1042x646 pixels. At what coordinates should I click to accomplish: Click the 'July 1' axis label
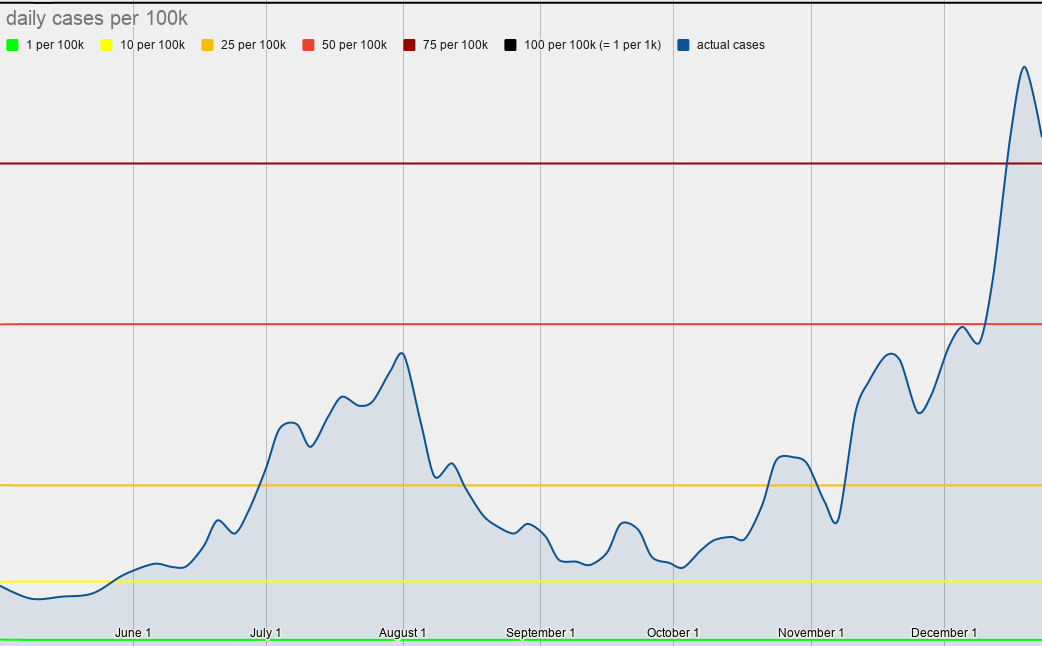(265, 633)
